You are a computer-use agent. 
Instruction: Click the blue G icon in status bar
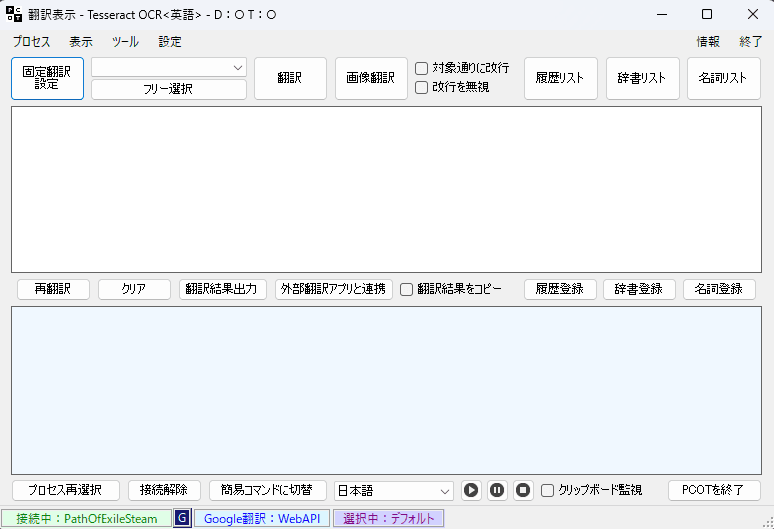(x=182, y=518)
